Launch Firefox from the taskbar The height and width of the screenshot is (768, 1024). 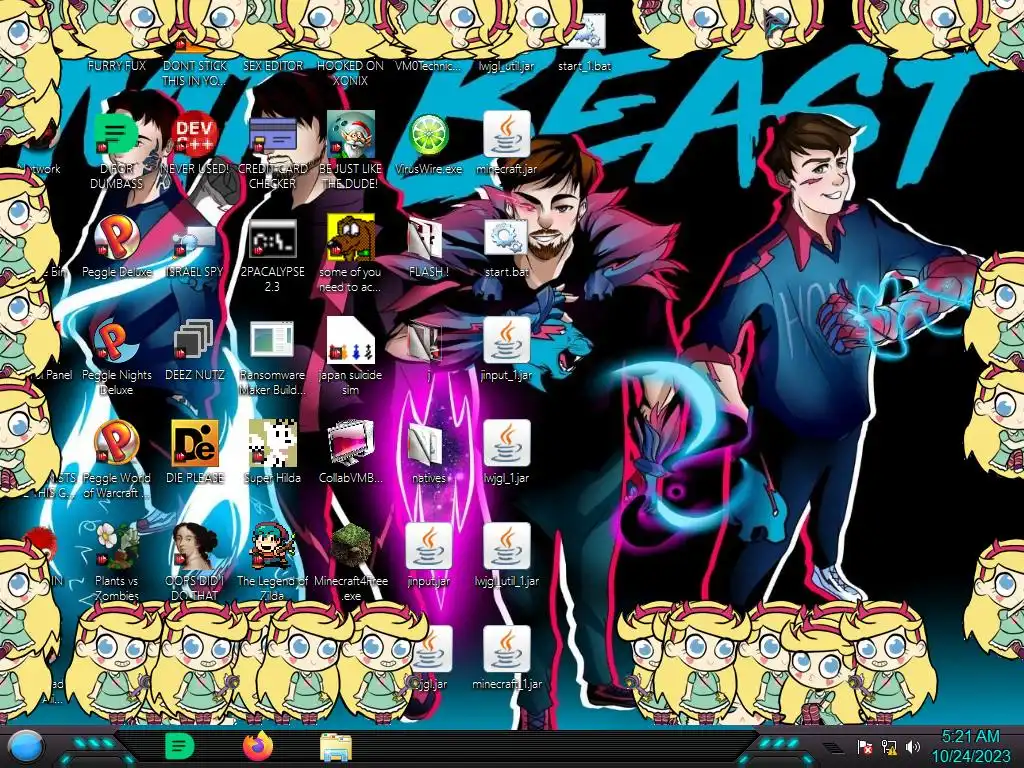point(258,746)
